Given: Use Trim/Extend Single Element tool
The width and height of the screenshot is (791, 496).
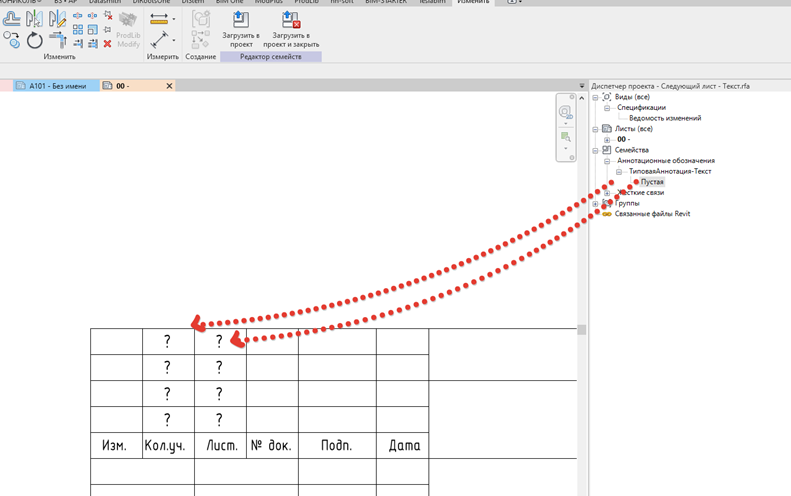Looking at the screenshot, I should [78, 44].
